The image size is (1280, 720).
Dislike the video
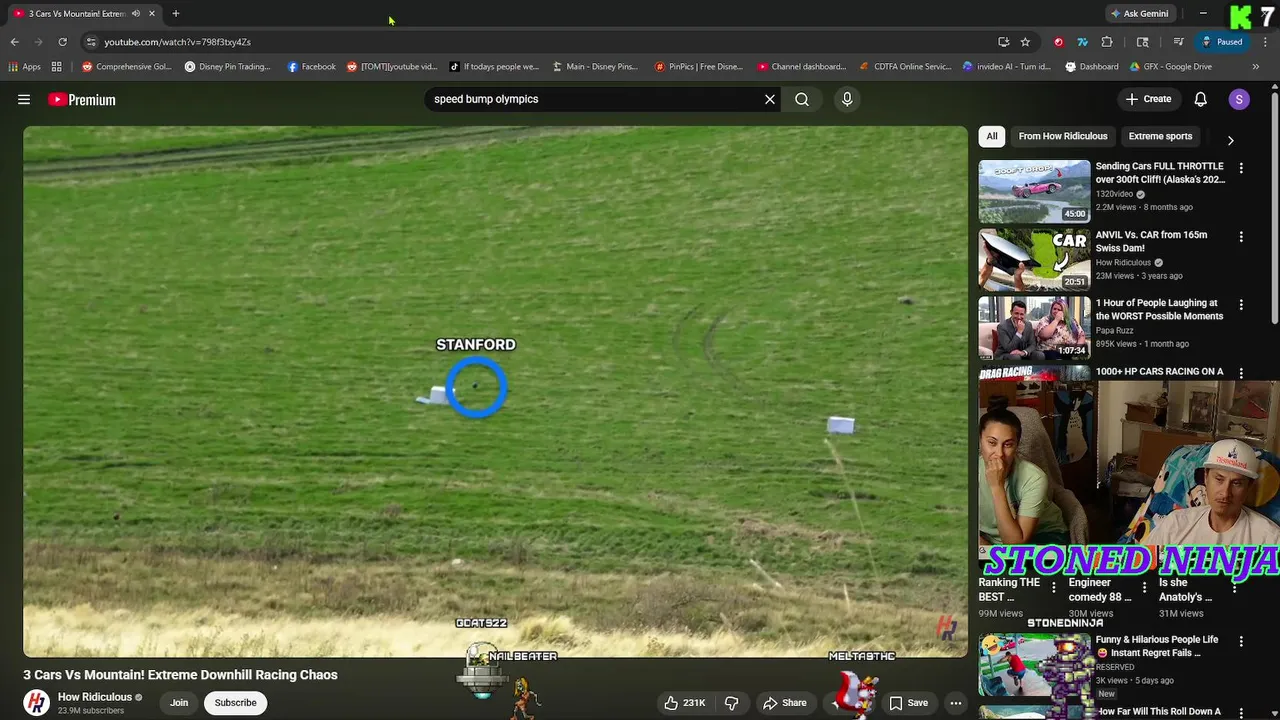[732, 703]
